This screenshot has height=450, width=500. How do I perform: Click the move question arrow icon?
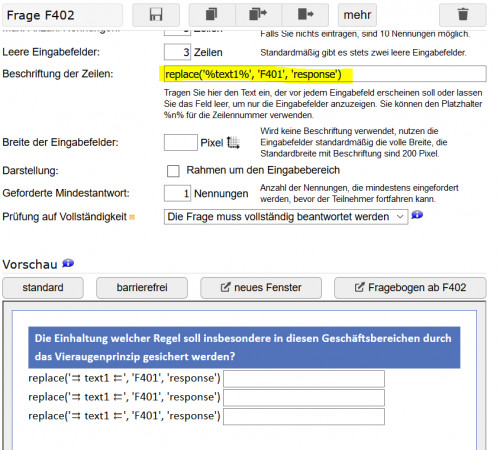click(x=305, y=15)
